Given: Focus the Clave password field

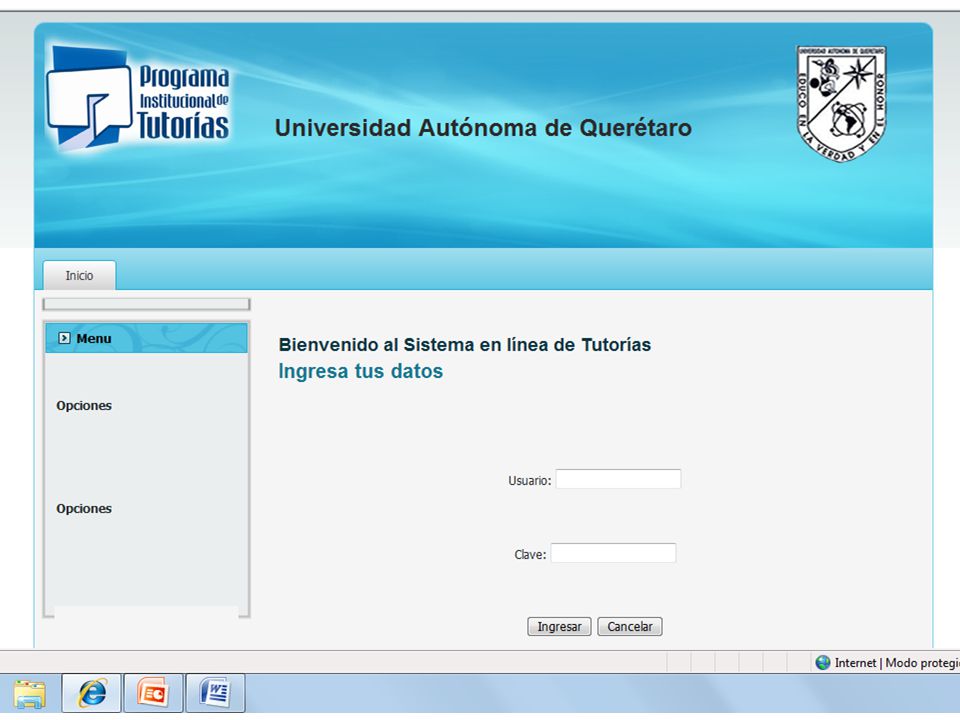Looking at the screenshot, I should pyautogui.click(x=613, y=553).
